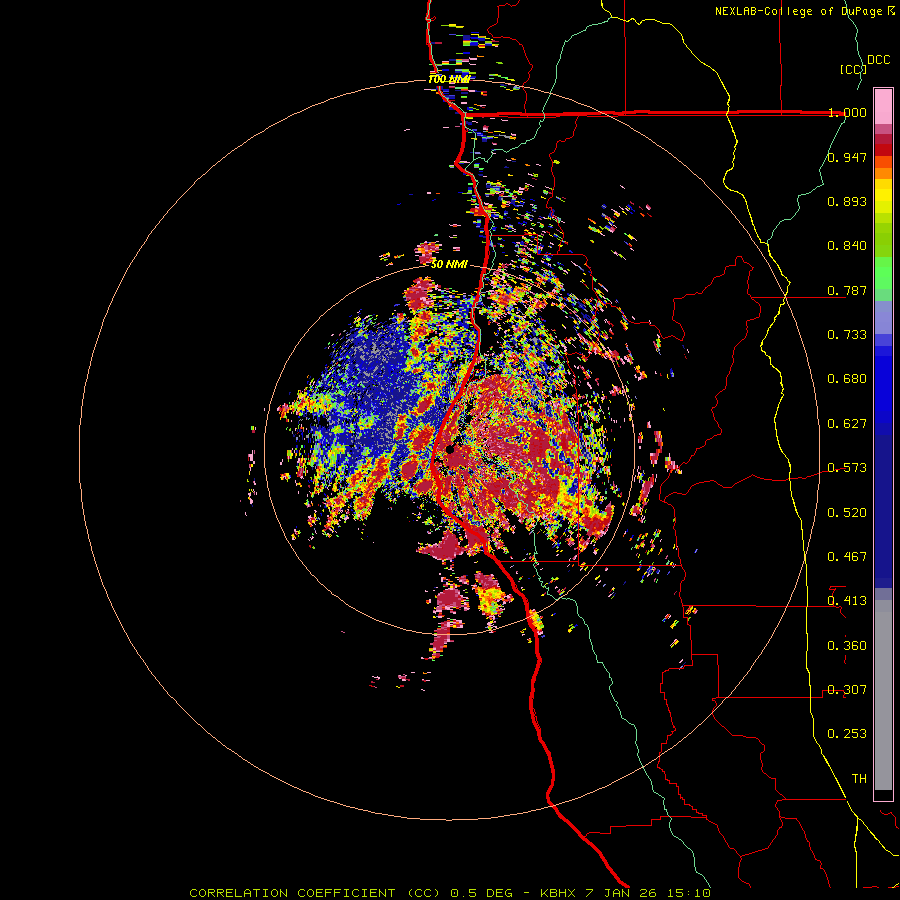Viewport: 900px width, 900px height.
Task: Select the 0.573 scale value
Action: pos(847,468)
